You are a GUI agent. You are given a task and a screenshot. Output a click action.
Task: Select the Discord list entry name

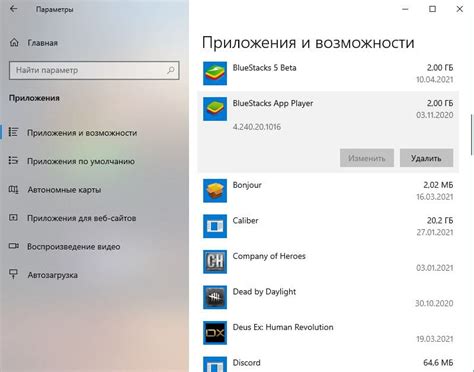click(246, 363)
